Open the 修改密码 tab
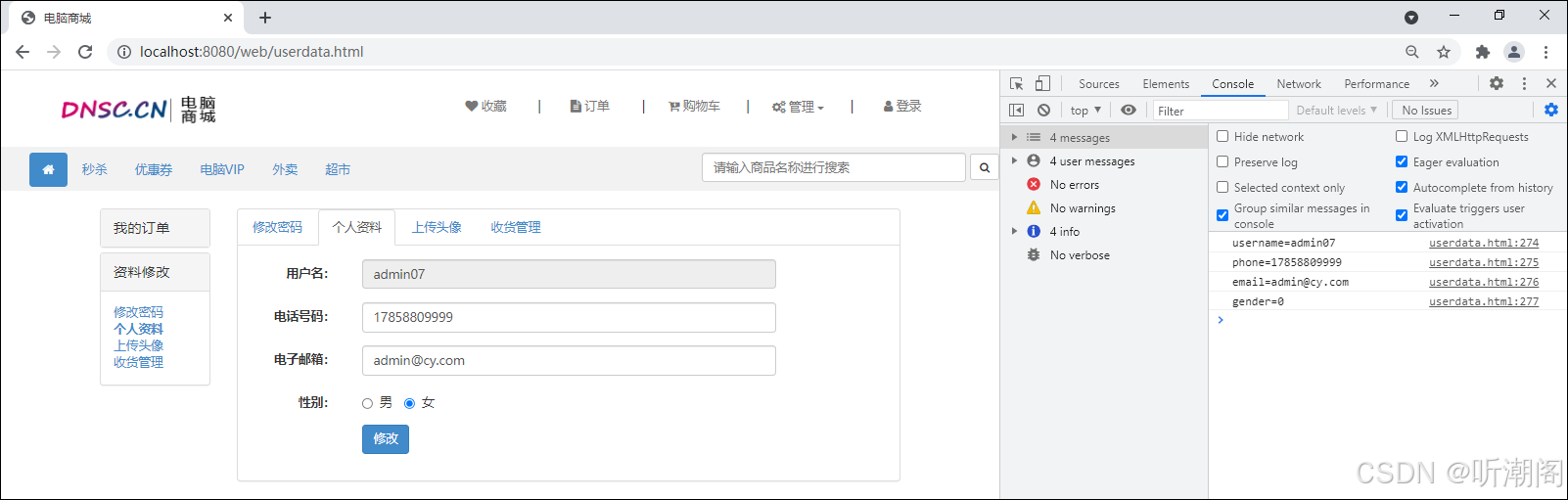Viewport: 1568px width, 500px height. click(x=278, y=227)
